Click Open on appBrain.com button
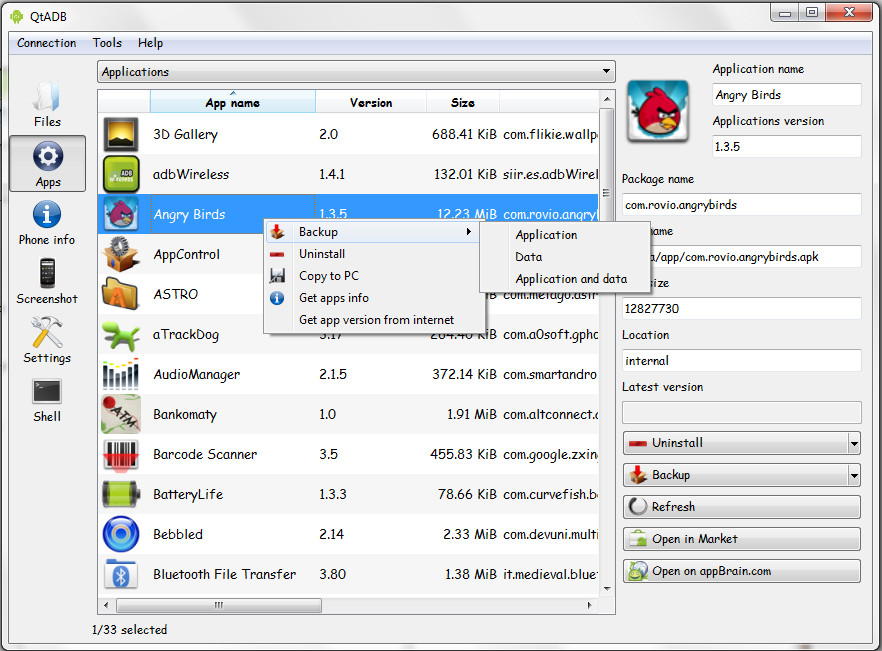The height and width of the screenshot is (651, 882). coord(742,571)
